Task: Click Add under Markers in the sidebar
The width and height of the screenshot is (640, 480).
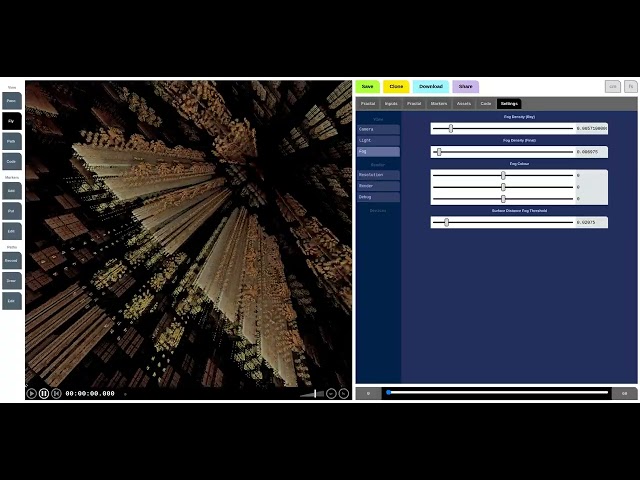Action: click(x=12, y=191)
